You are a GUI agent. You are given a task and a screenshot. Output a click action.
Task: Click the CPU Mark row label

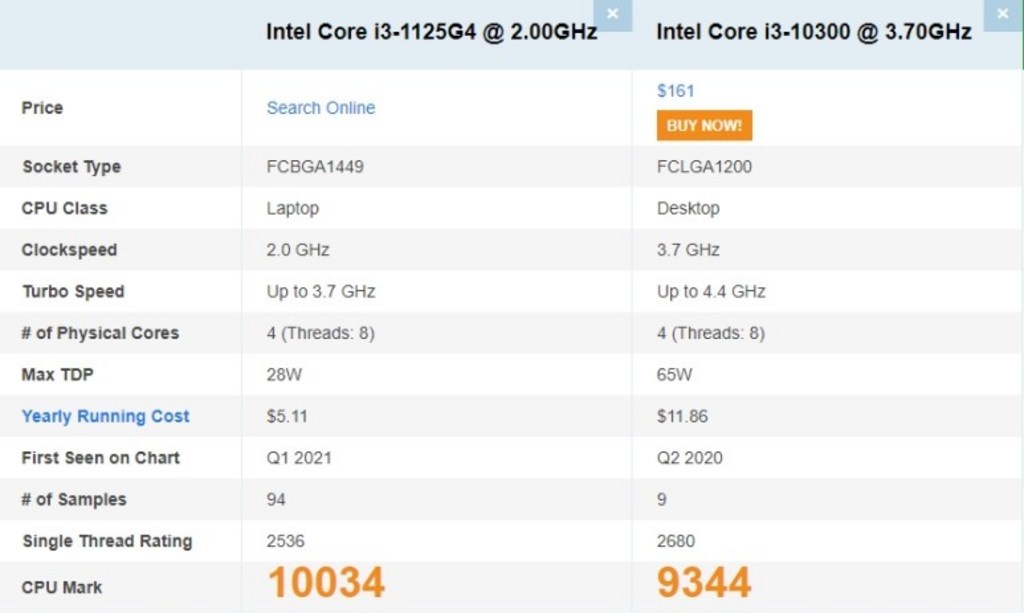click(62, 588)
